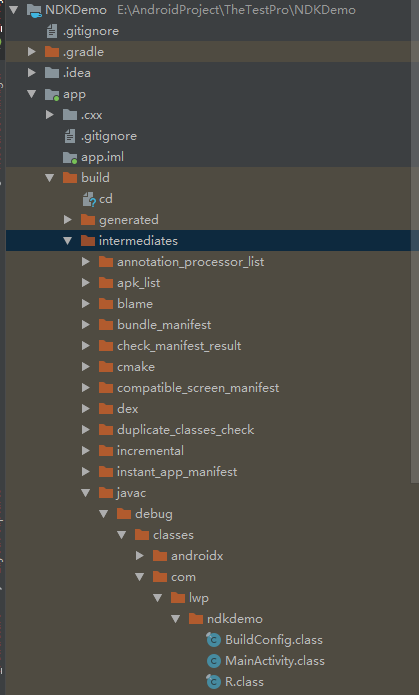Expand the .cxx folder arrow
Viewport: 419px width, 695px height.
coord(50,115)
